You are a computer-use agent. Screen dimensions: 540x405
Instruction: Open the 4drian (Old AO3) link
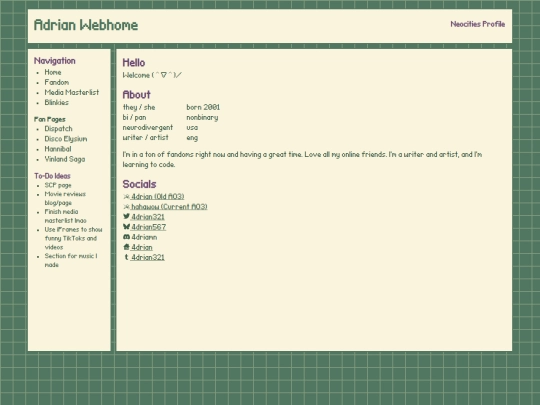click(x=157, y=197)
